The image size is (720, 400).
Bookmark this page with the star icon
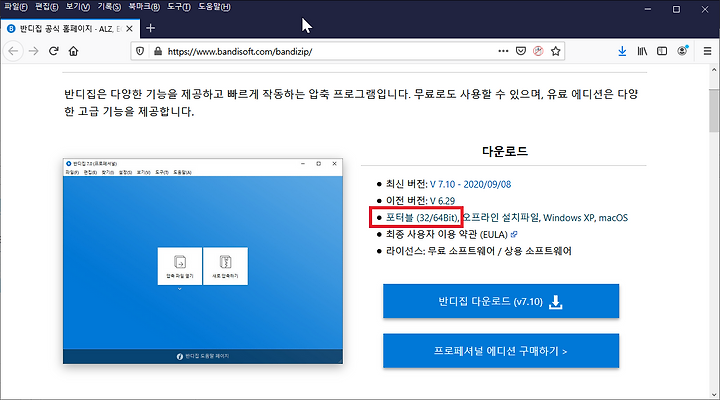click(556, 51)
